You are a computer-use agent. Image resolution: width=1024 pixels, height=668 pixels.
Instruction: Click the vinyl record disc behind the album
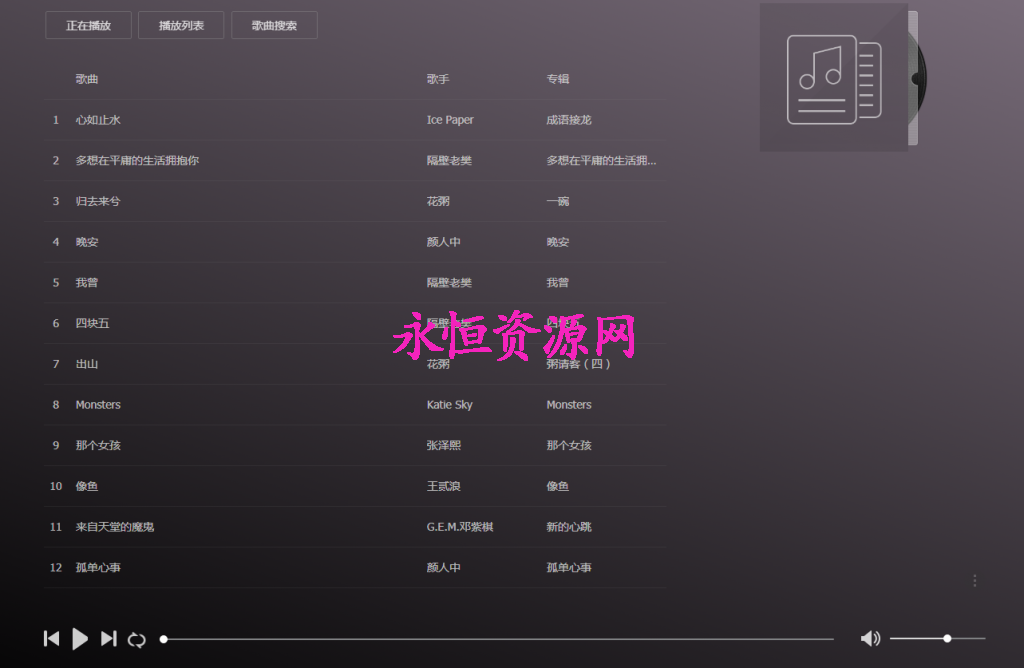913,77
